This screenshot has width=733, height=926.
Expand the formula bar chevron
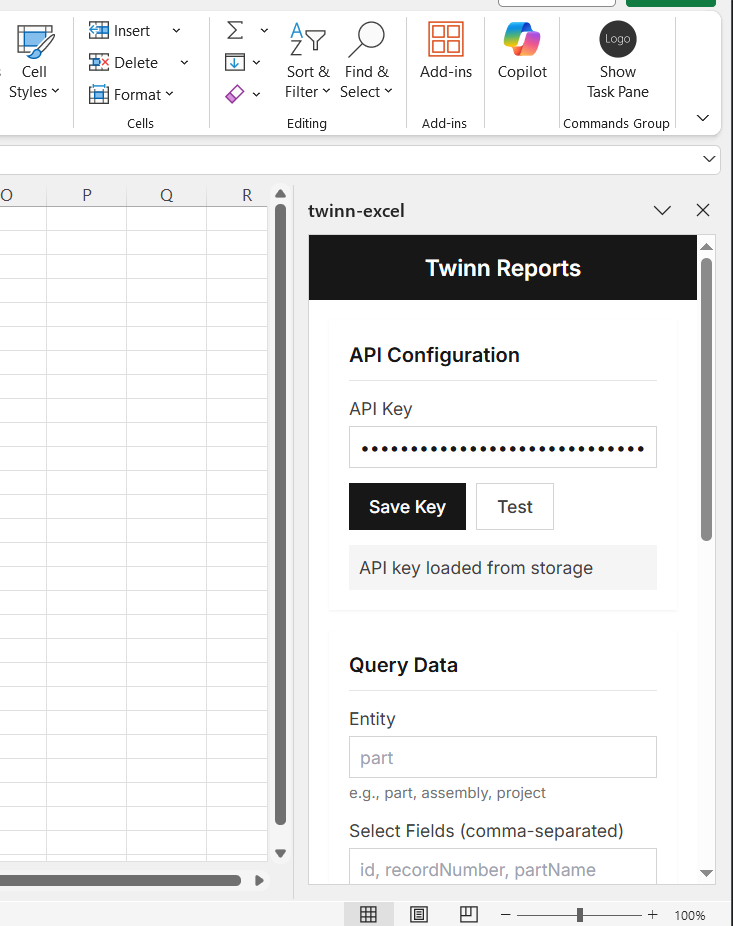(x=709, y=159)
